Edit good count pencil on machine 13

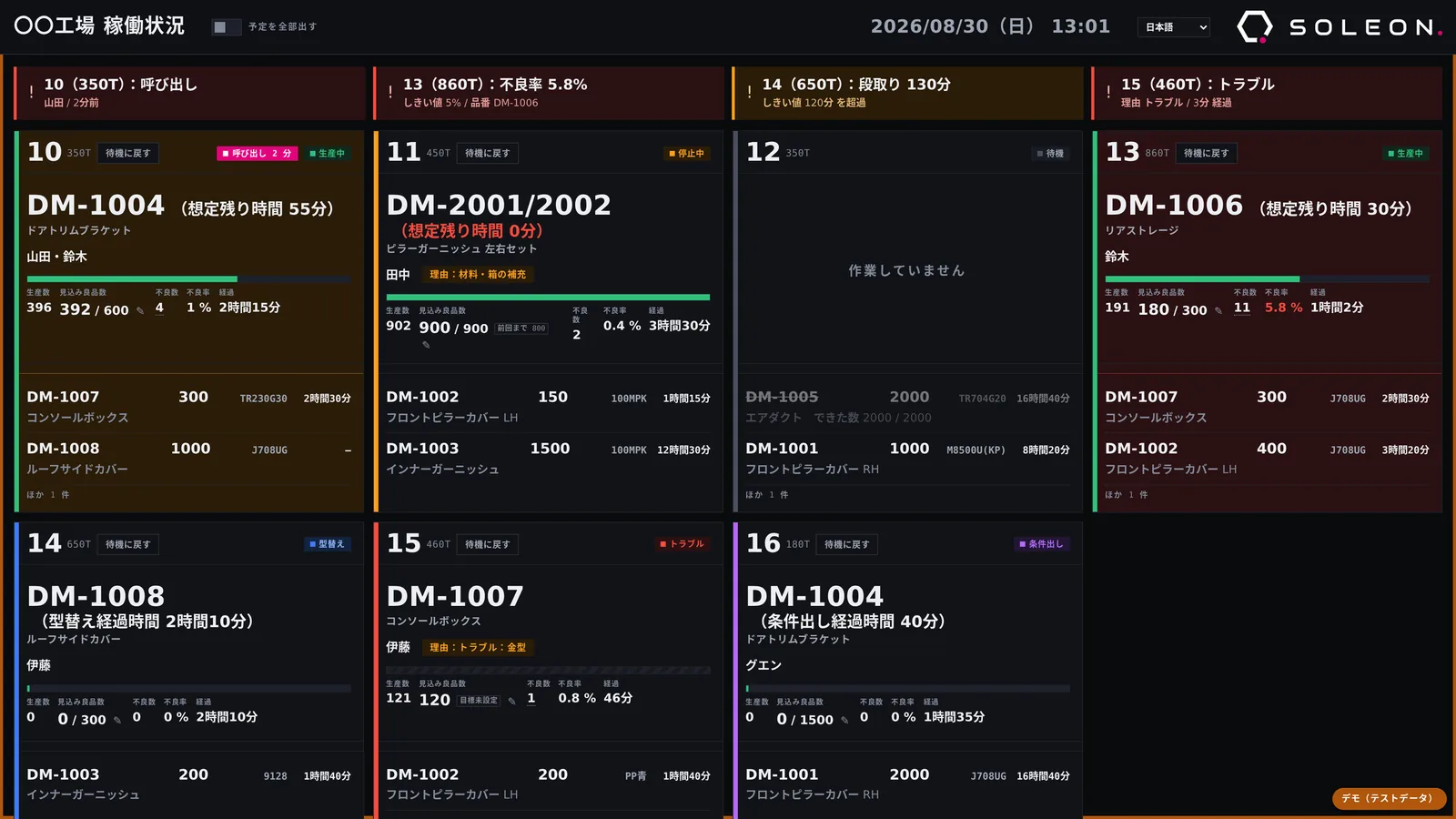[1218, 311]
